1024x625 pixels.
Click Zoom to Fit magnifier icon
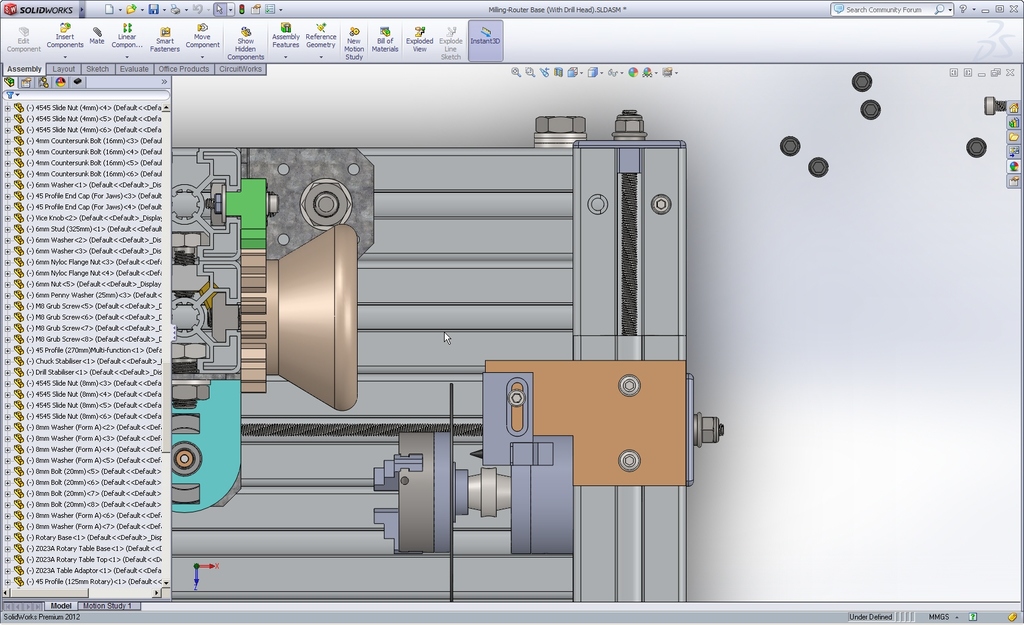click(x=516, y=72)
